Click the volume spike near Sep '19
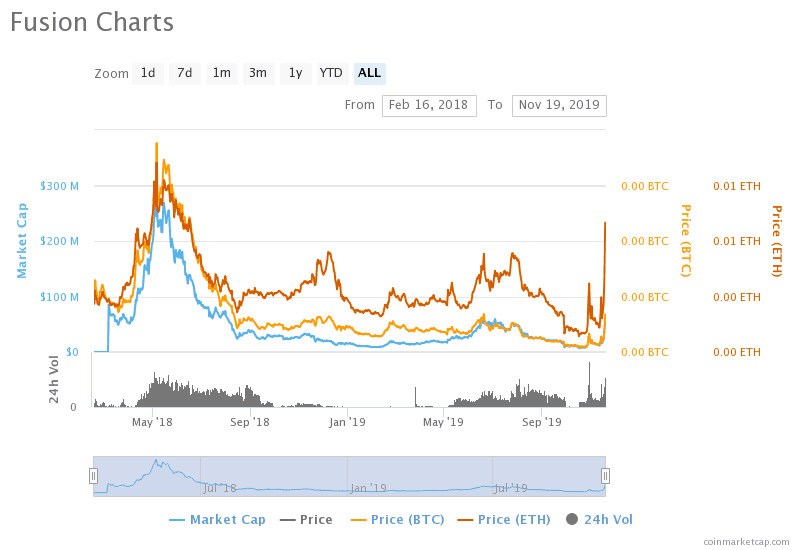Image resolution: width=800 pixels, height=550 pixels. point(520,393)
